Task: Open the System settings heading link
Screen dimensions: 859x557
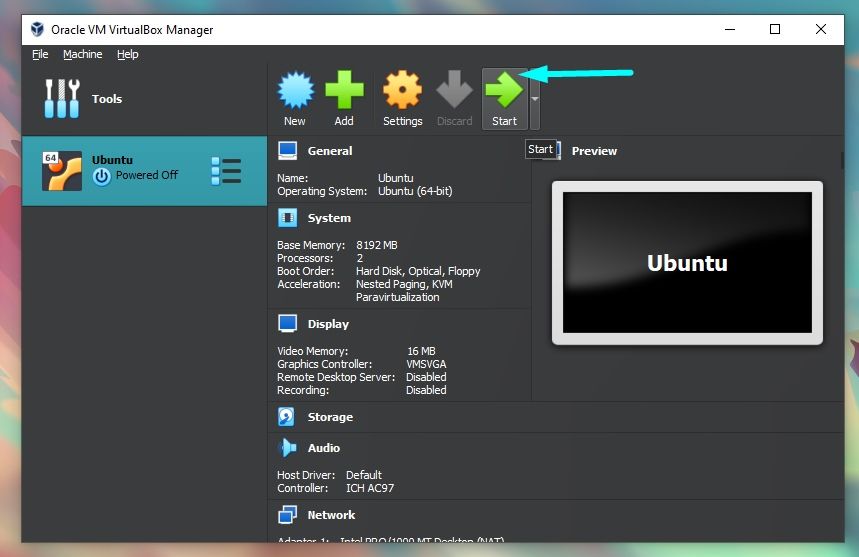Action: click(329, 218)
